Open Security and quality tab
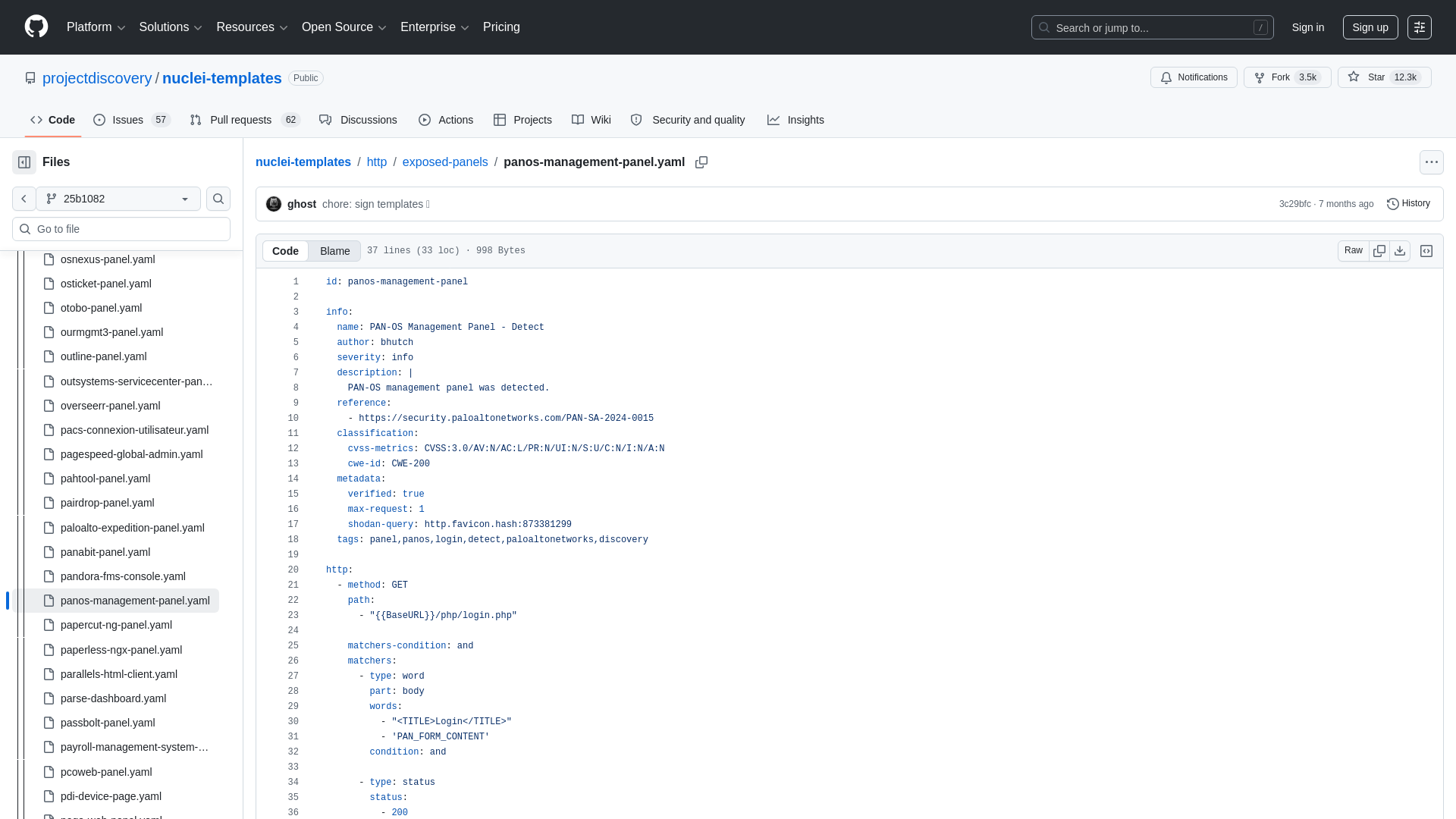 [x=688, y=120]
